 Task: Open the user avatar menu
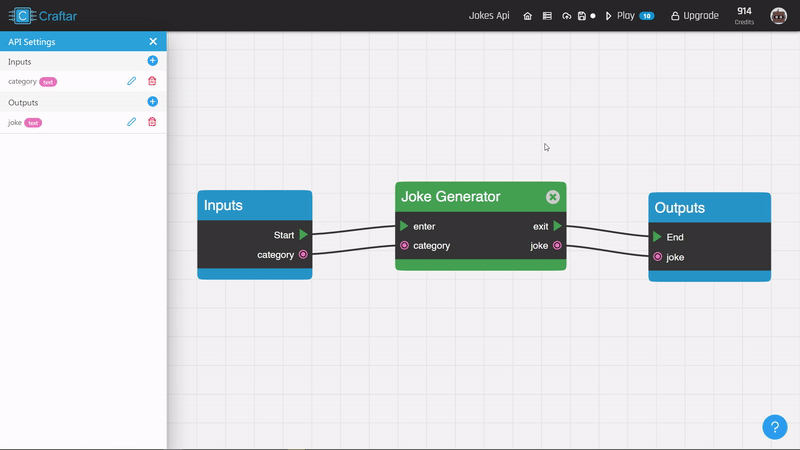[x=778, y=16]
